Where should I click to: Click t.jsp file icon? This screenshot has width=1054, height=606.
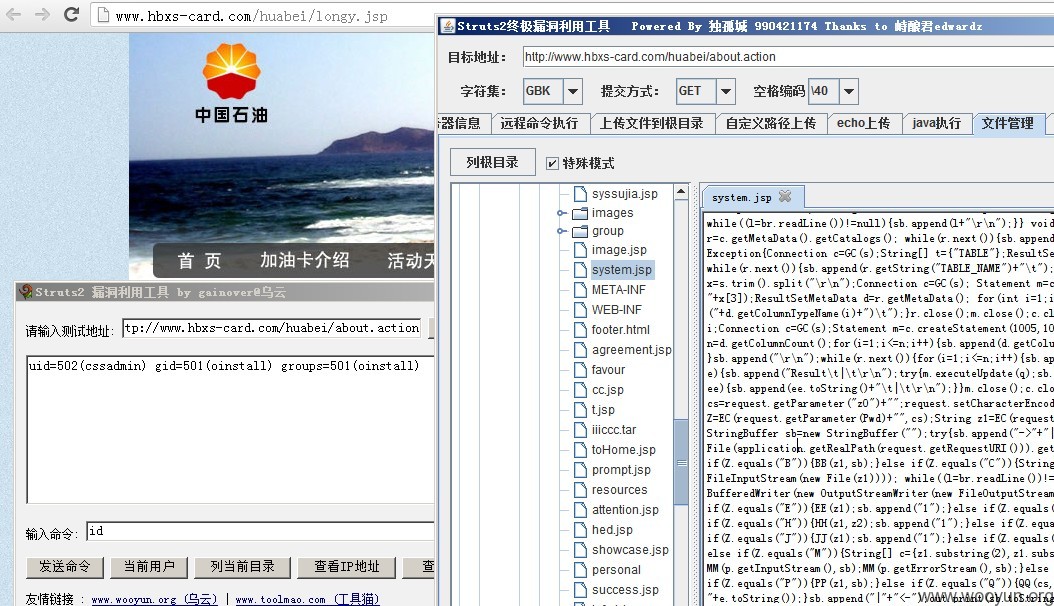(x=580, y=410)
